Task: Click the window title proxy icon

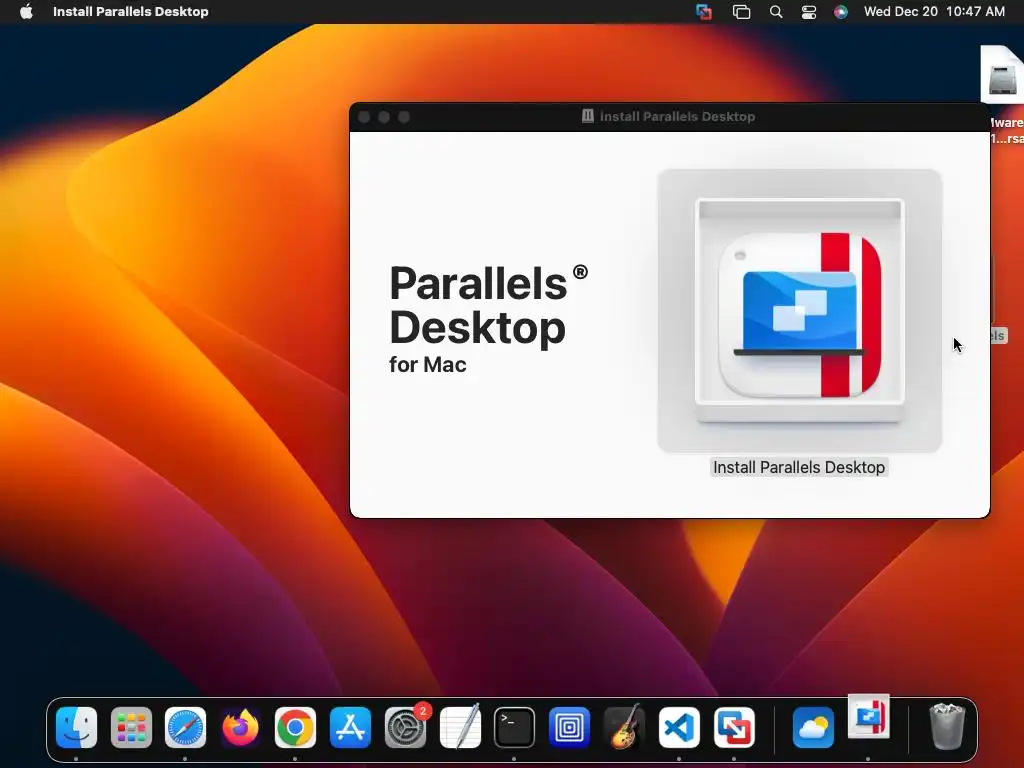Action: [x=588, y=116]
